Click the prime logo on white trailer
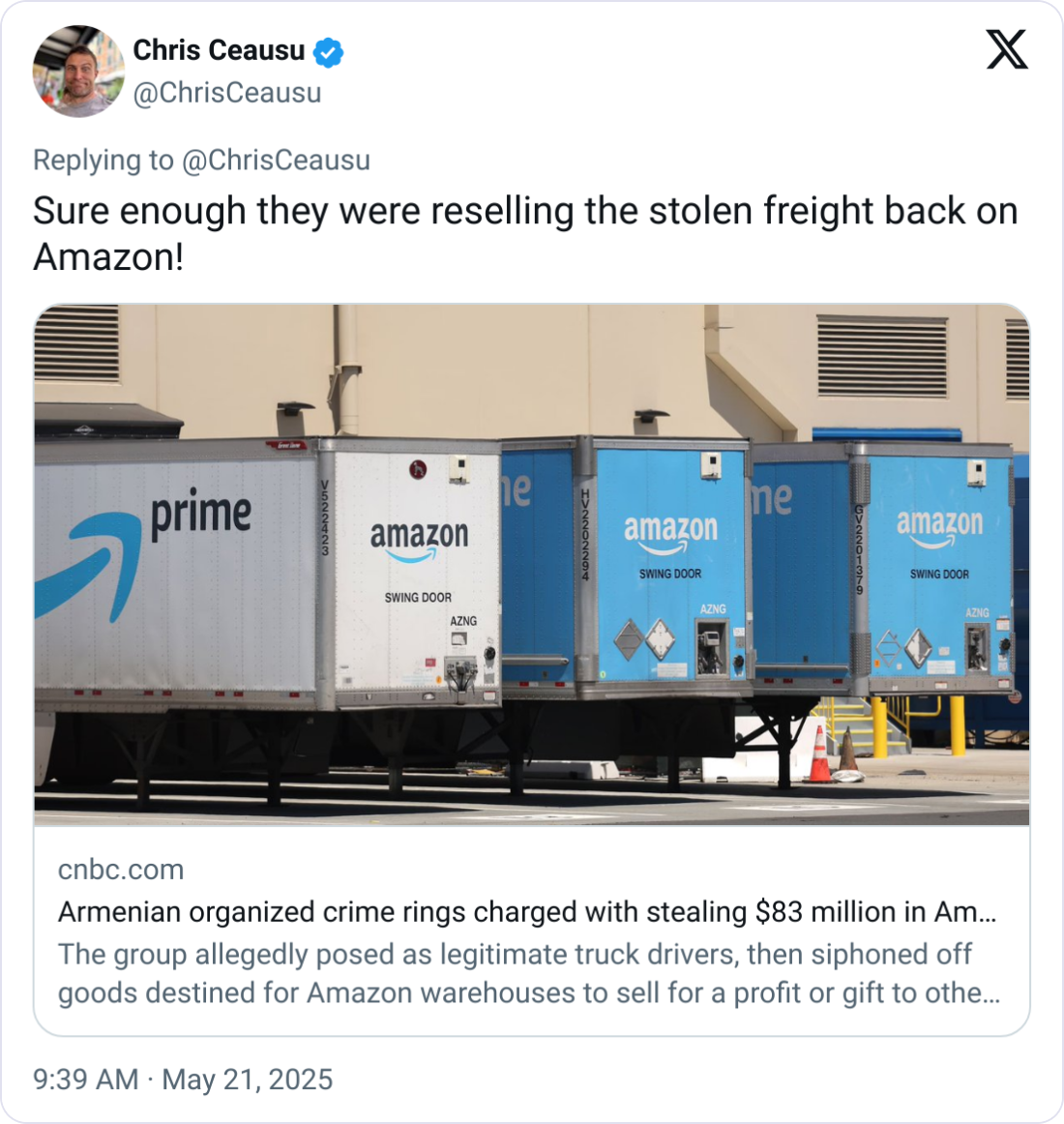1064x1124 pixels. 201,515
